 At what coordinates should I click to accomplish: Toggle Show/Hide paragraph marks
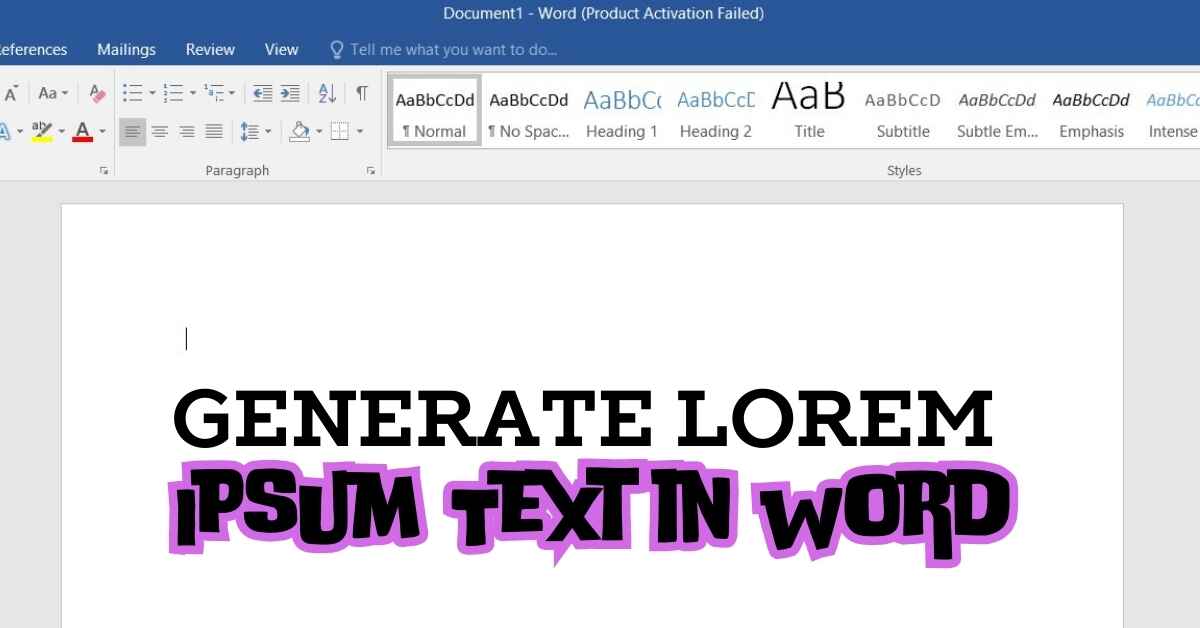click(x=362, y=94)
